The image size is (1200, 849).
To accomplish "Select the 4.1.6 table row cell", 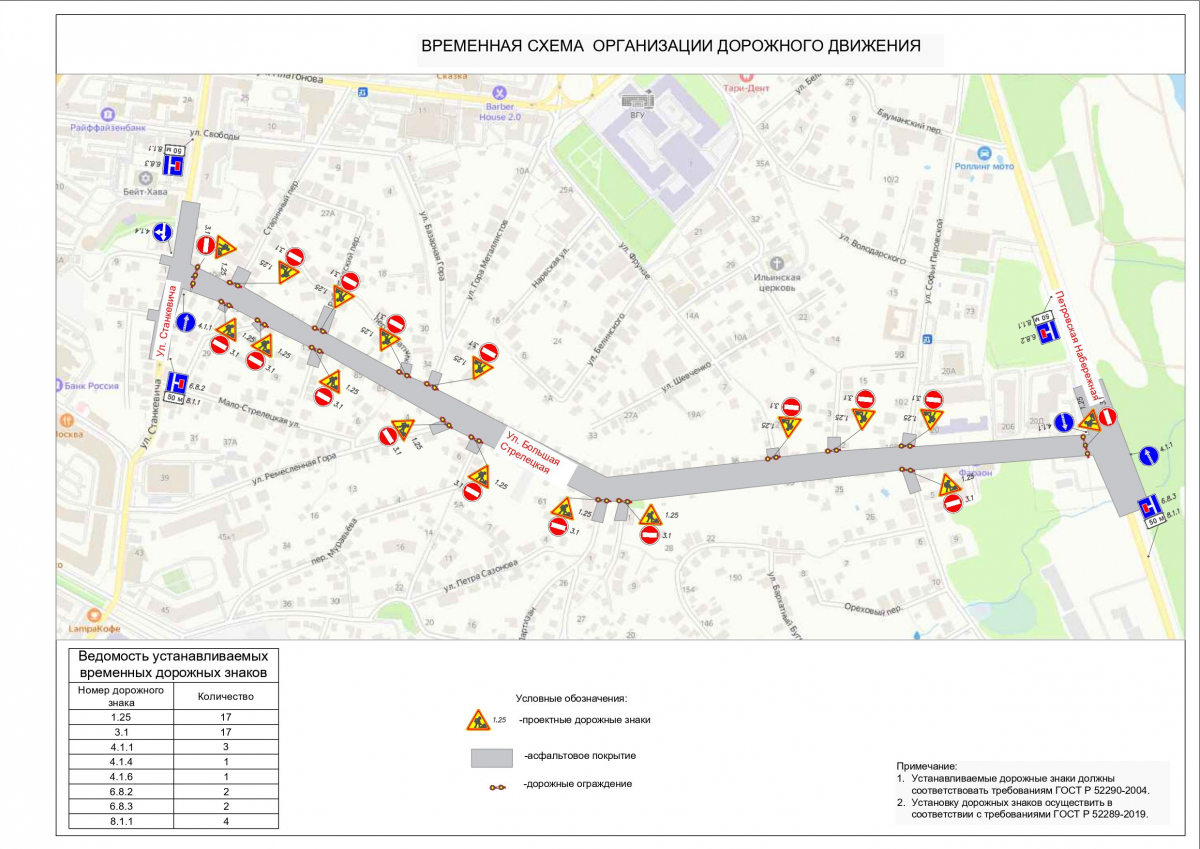I will [121, 777].
